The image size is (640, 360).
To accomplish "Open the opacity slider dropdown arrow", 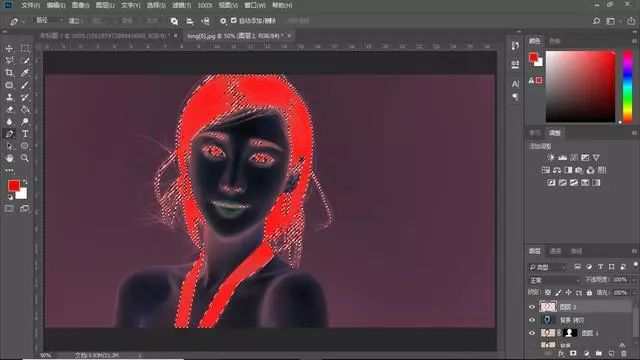I will pos(634,280).
